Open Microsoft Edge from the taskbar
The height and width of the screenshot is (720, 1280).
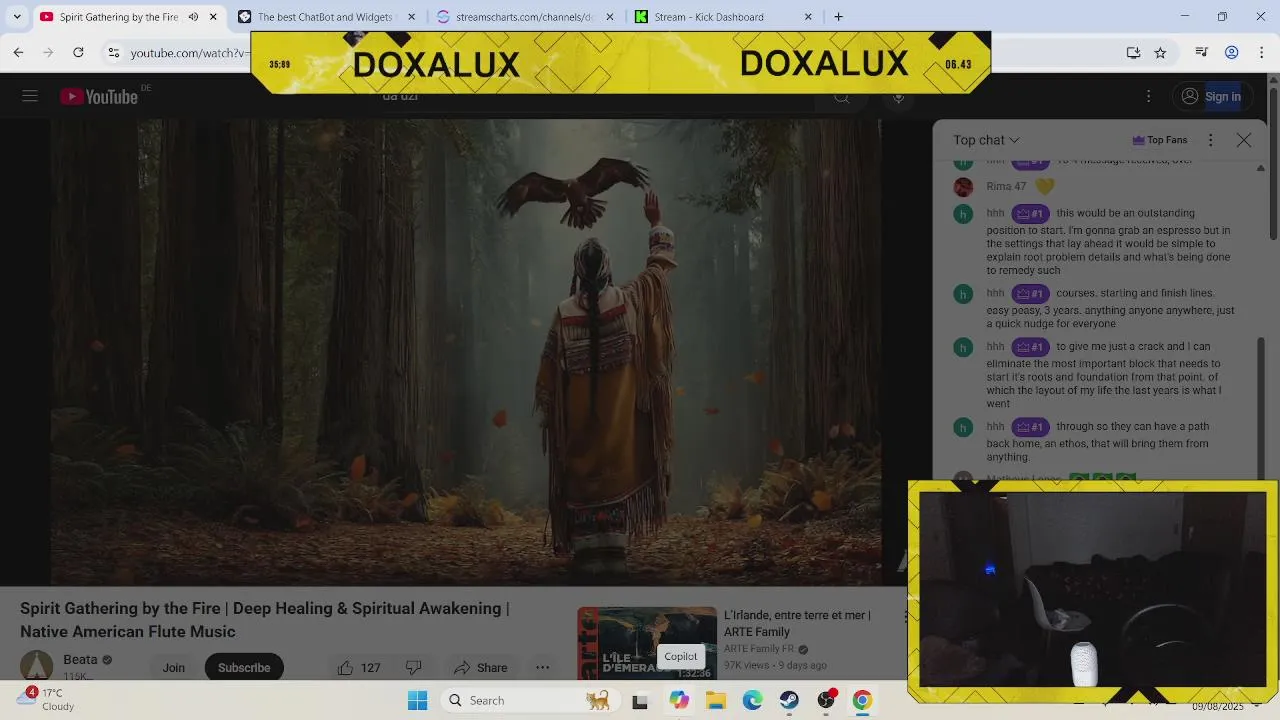(x=753, y=701)
